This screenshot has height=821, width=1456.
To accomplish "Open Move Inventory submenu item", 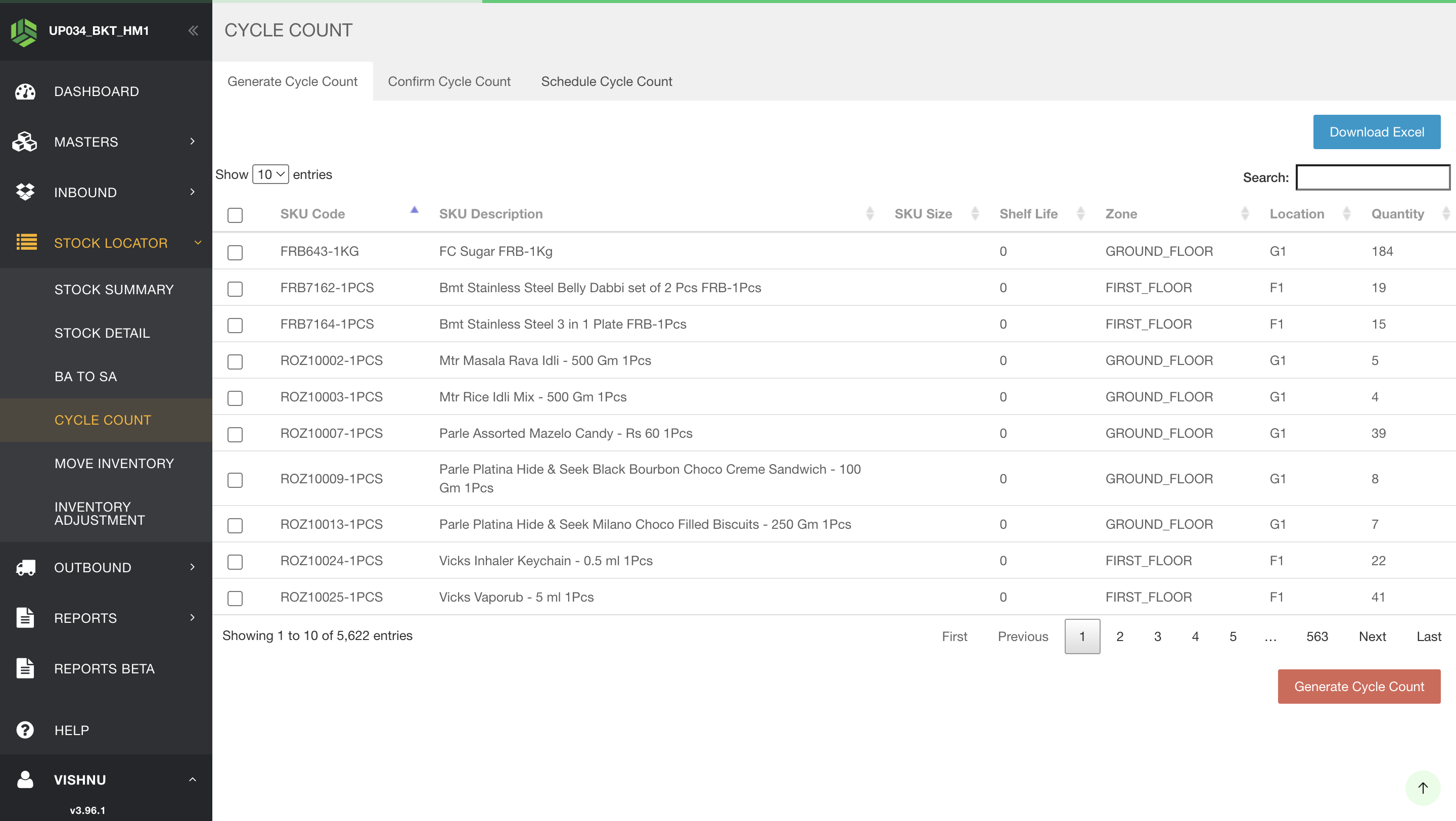I will tap(106, 464).
